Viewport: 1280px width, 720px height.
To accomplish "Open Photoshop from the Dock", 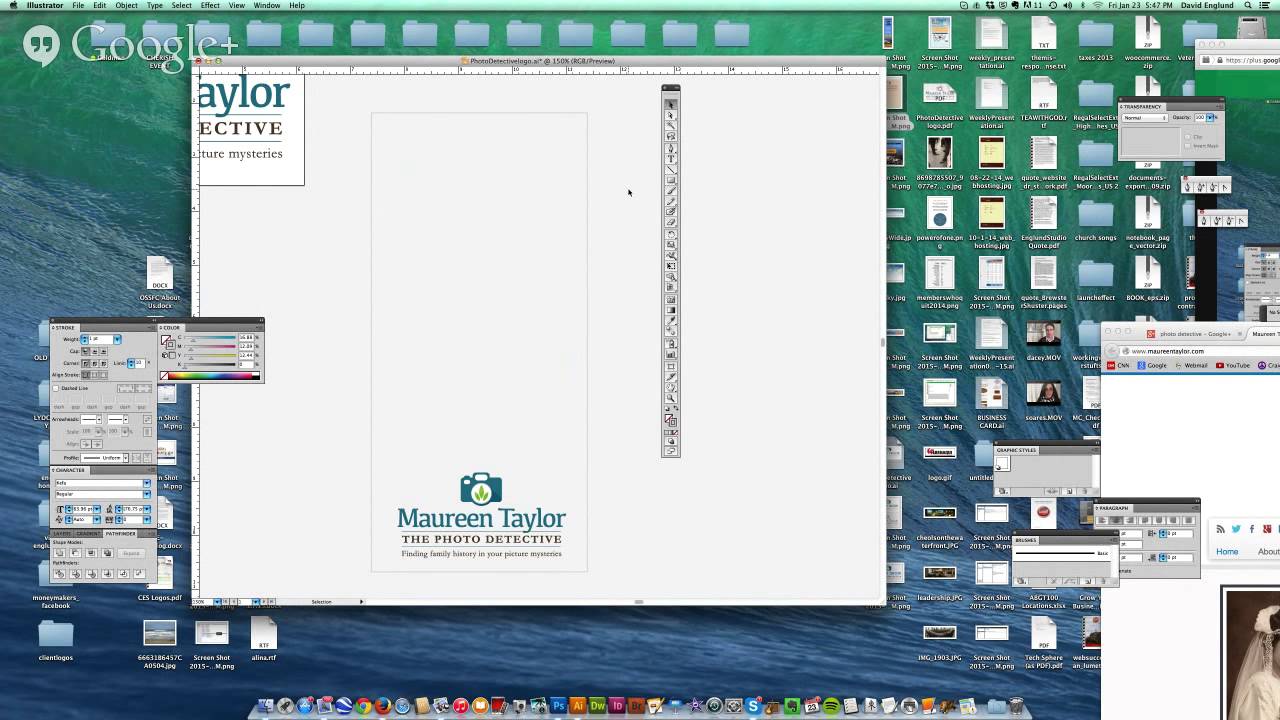I will 558,707.
